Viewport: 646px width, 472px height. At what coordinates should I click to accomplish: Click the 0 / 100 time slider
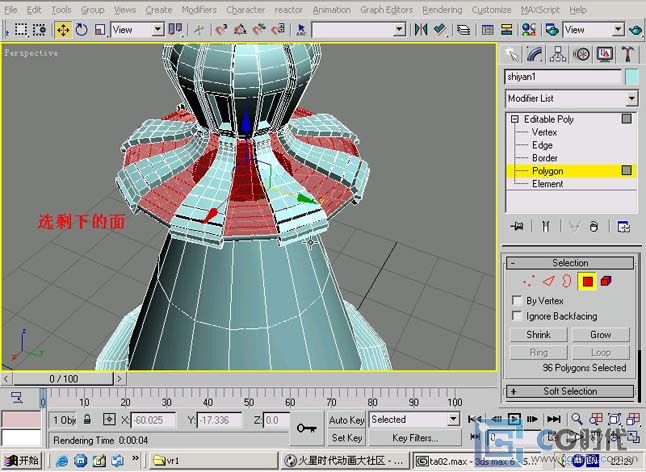63,379
